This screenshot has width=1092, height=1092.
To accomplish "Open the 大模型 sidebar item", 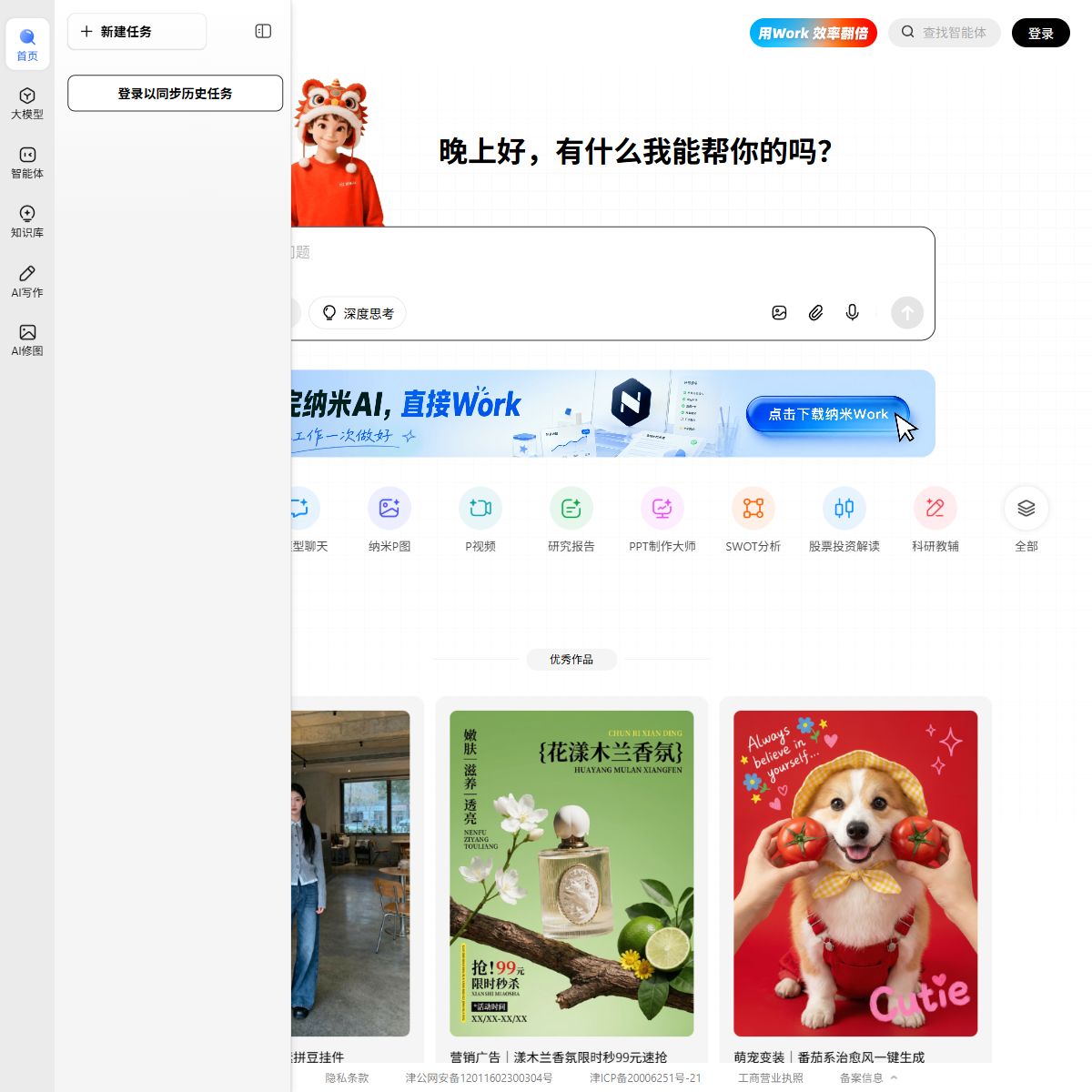I will (27, 104).
